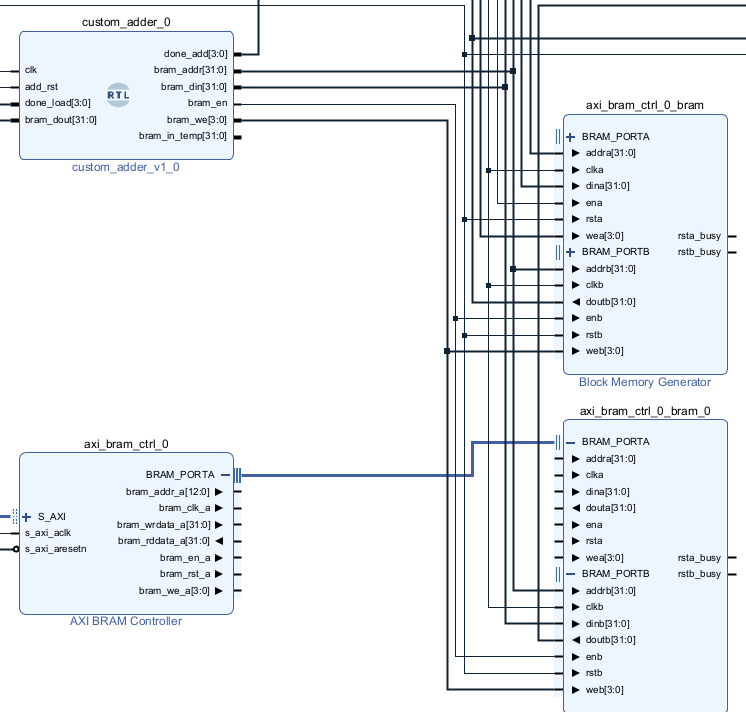Collapse BRAM_PORTA interface on axi_bram_ctrl_0

tap(226, 475)
